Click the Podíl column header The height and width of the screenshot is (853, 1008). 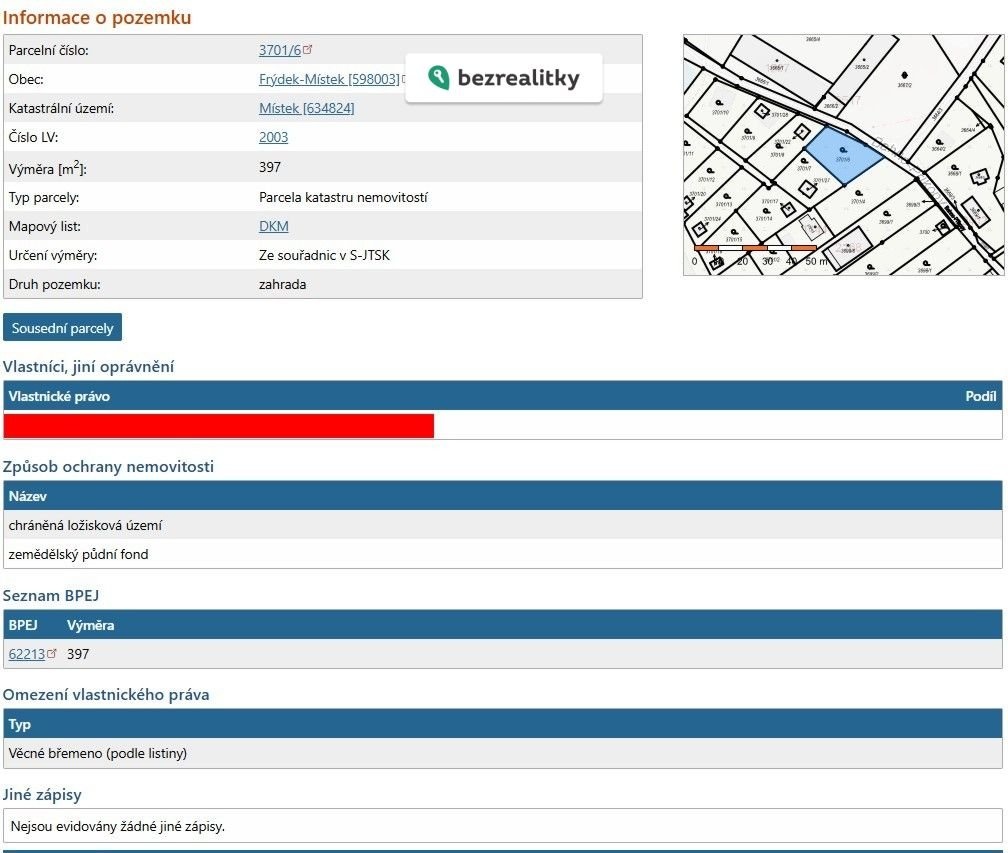pos(980,396)
